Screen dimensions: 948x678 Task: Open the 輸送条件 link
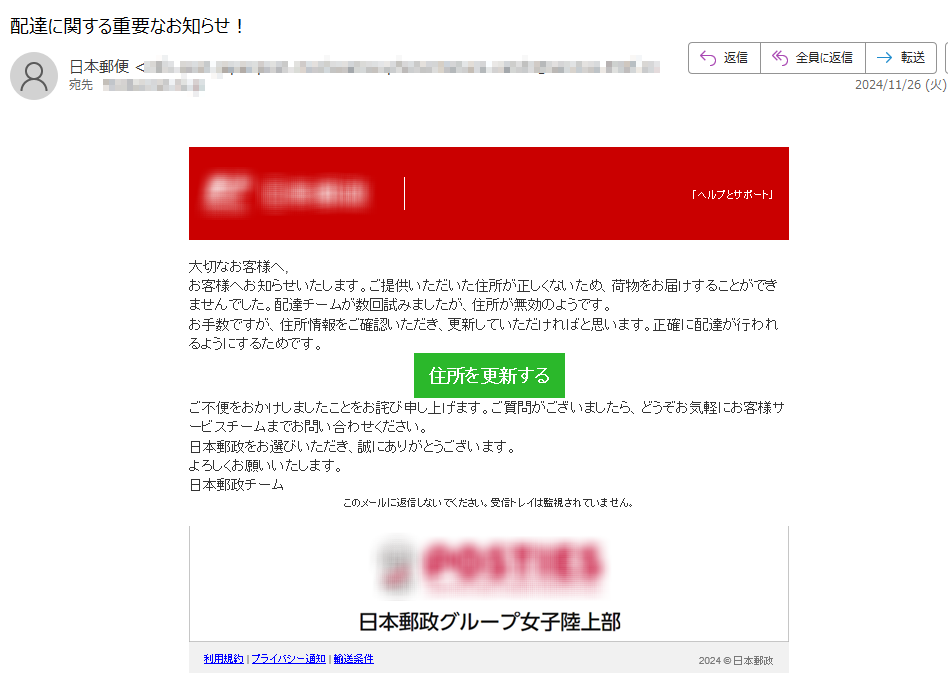click(x=354, y=659)
